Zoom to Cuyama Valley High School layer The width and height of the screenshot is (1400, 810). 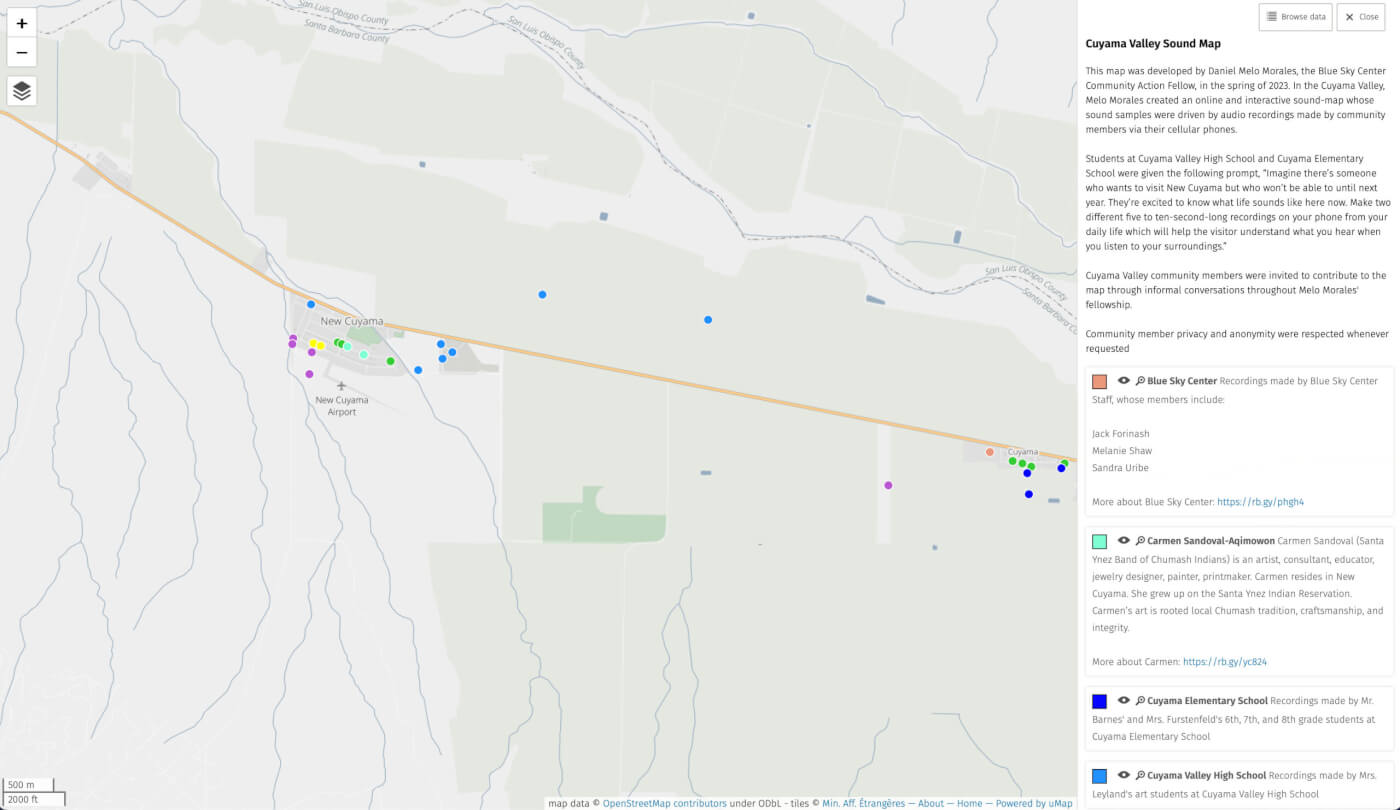(1140, 775)
